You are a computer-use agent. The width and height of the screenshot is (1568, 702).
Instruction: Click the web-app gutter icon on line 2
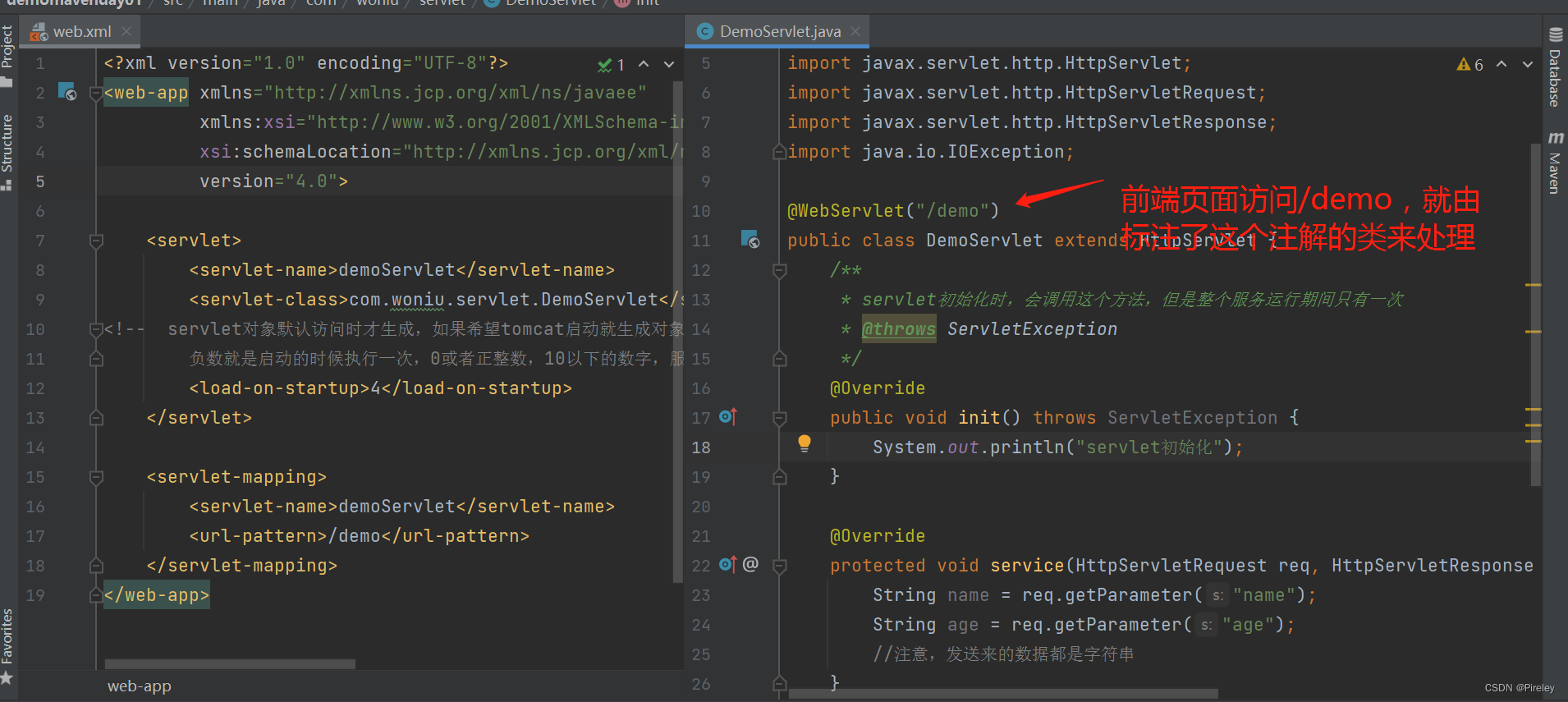click(67, 91)
